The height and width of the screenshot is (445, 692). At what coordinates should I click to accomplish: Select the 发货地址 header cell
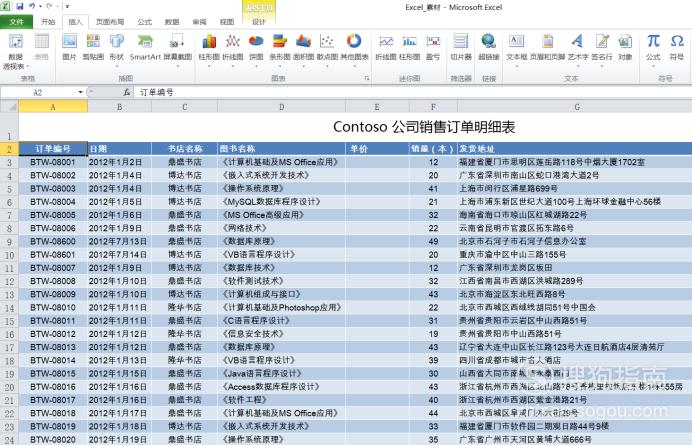(575, 149)
